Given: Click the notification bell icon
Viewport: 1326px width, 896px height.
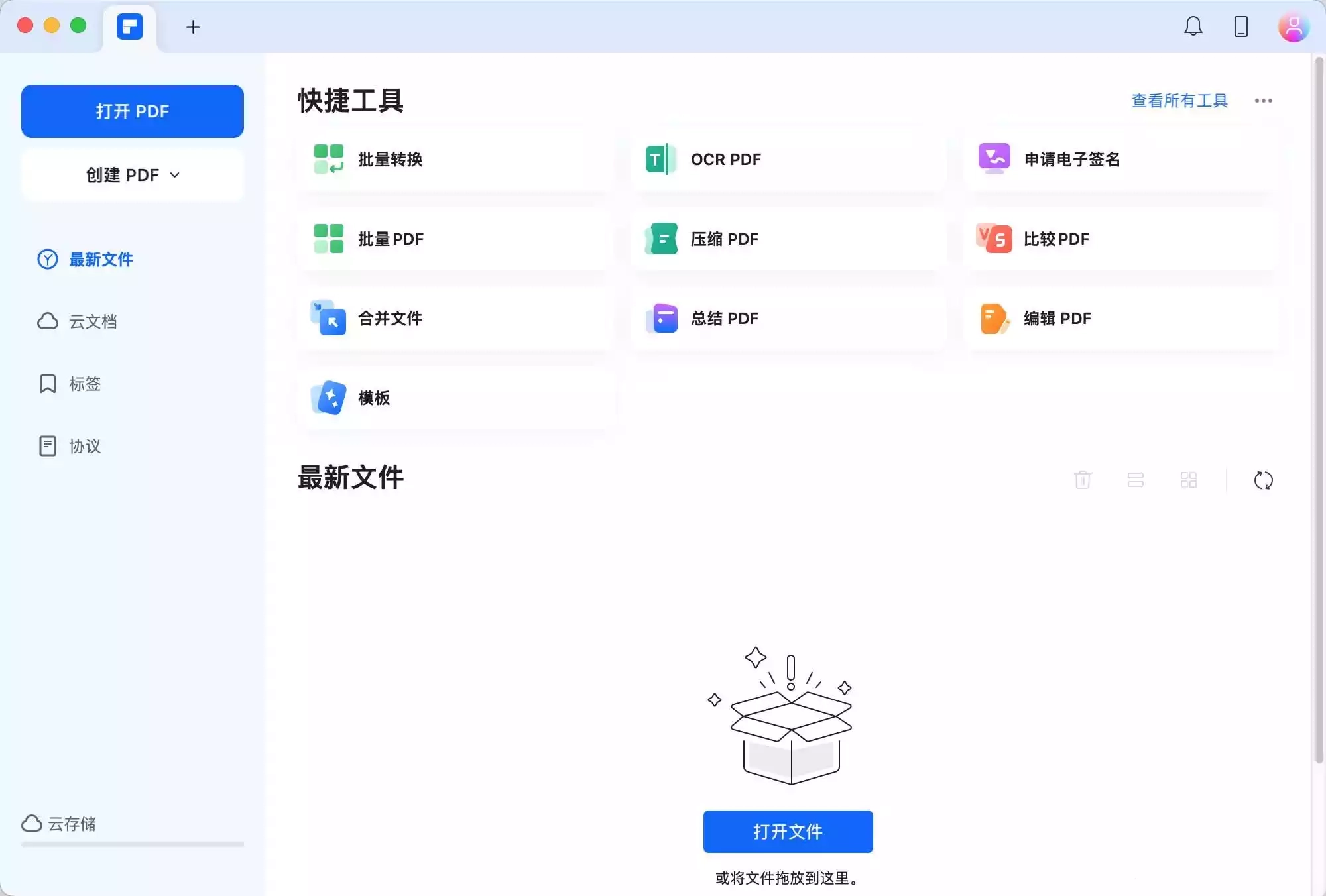Looking at the screenshot, I should 1193,27.
